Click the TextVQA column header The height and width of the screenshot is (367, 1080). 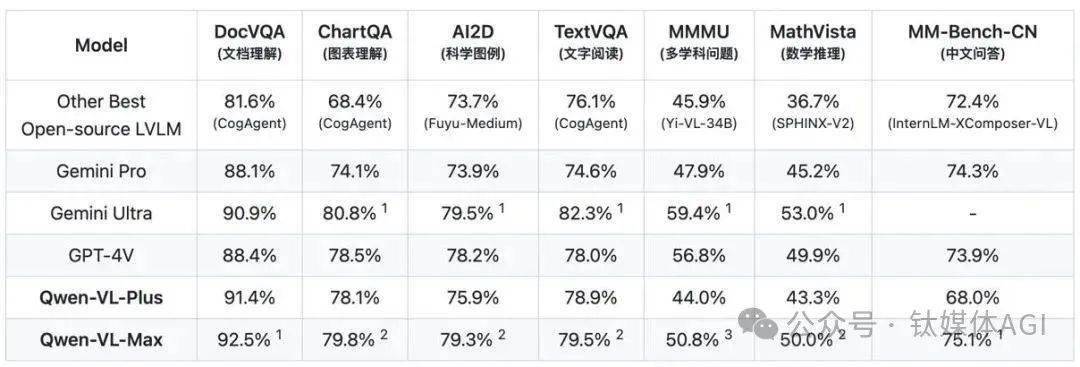pos(591,42)
